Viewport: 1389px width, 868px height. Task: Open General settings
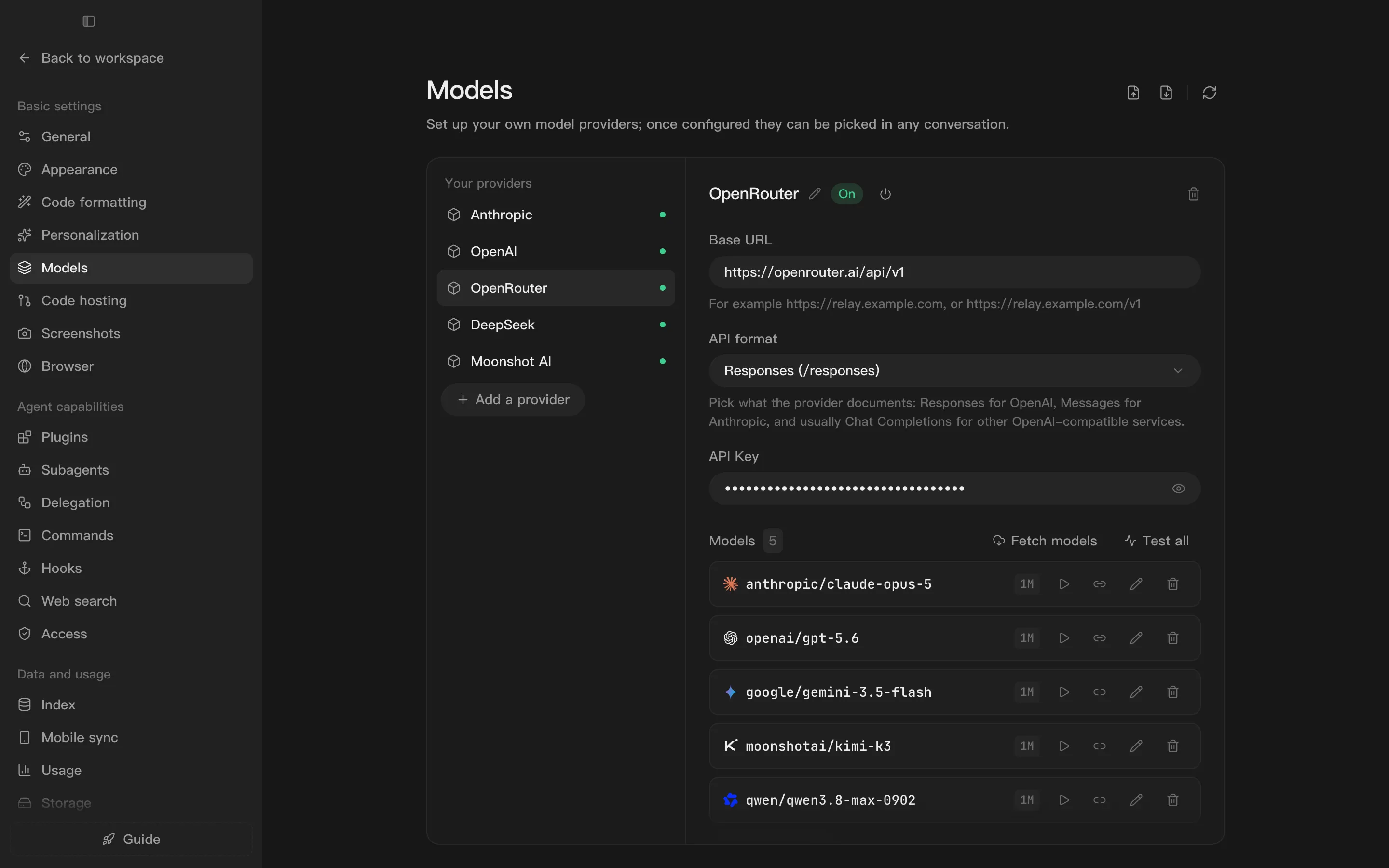(131, 136)
